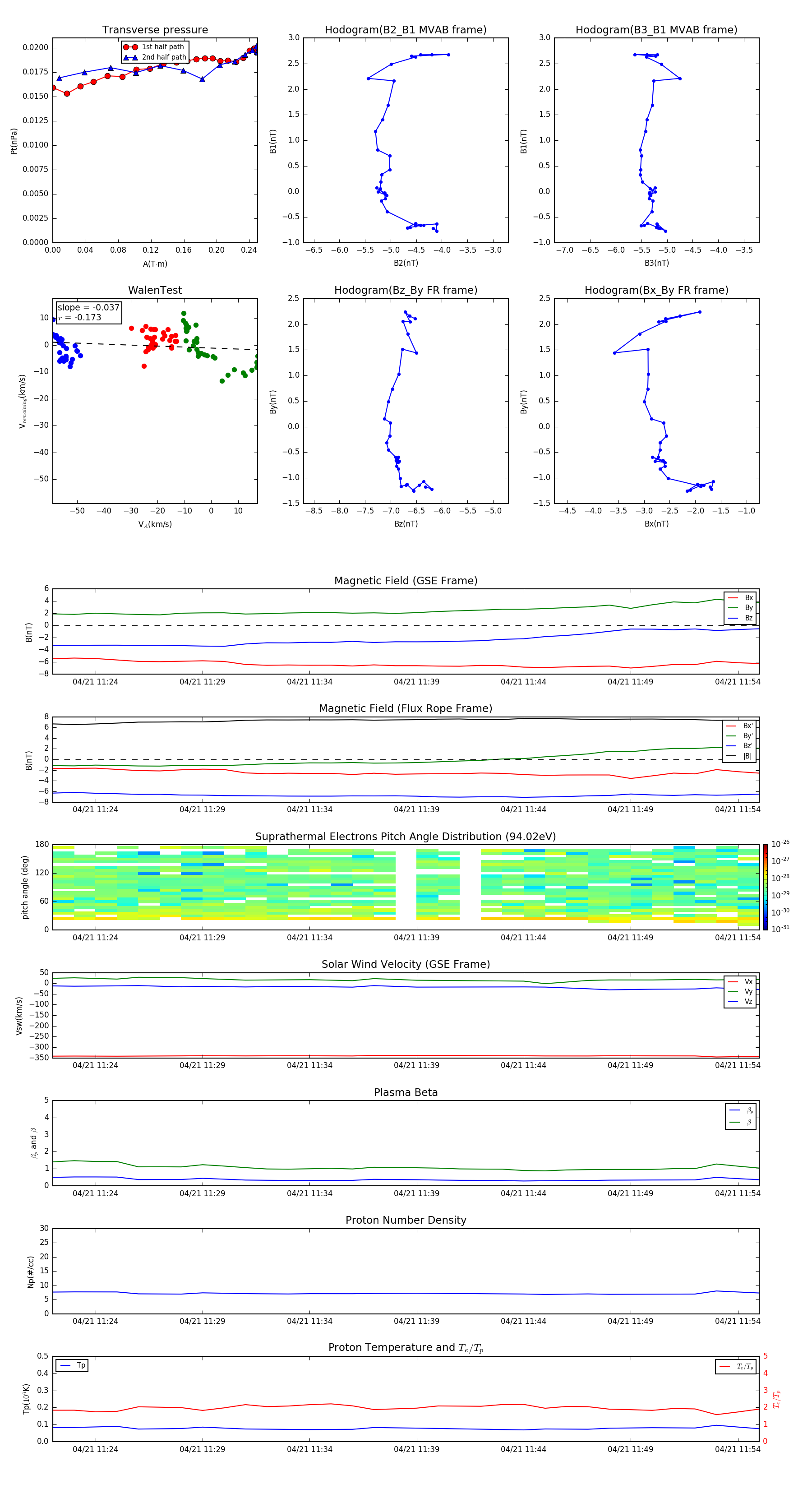Select the 'slope = -0.037' annotation

pyautogui.click(x=88, y=308)
